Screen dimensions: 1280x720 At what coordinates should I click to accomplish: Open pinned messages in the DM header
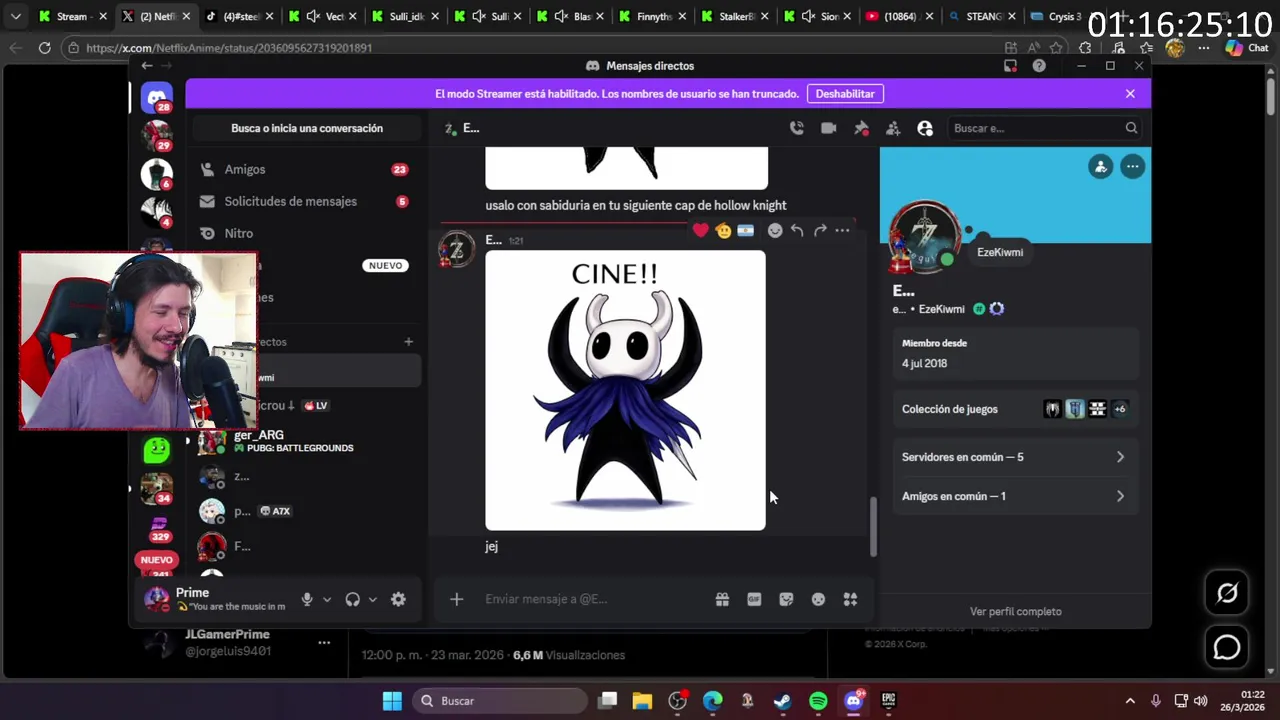coord(861,128)
